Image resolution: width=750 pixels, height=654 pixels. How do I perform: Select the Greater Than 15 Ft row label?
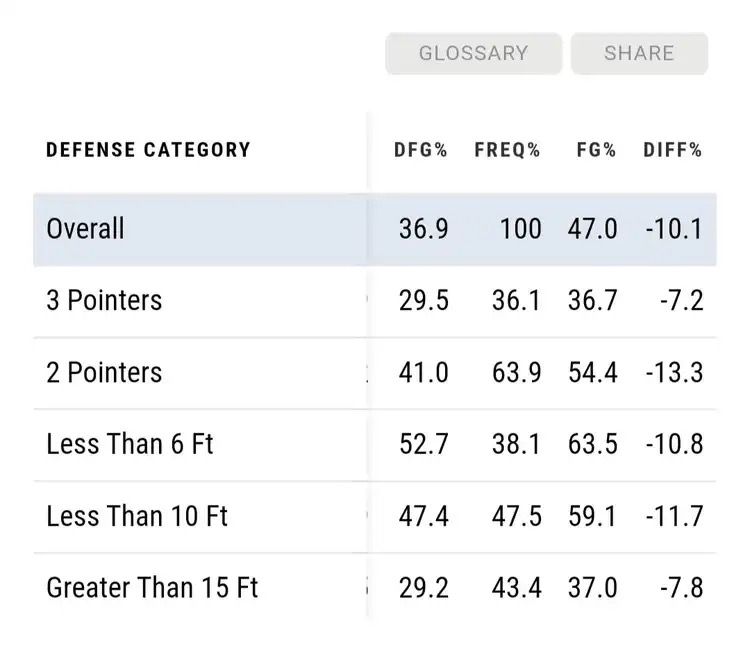click(x=152, y=587)
